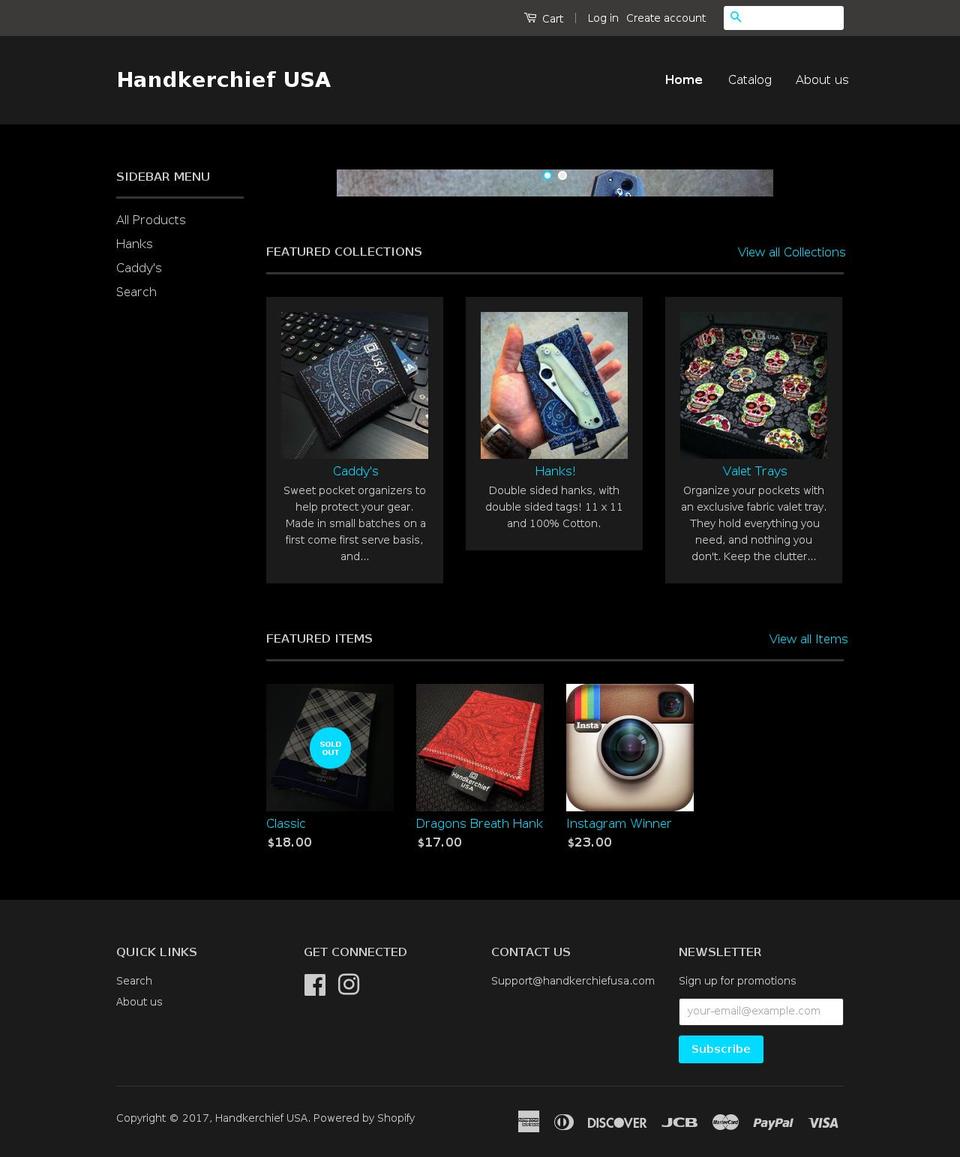This screenshot has height=1157, width=960.
Task: Open the Instagram profile icon
Action: 348,984
